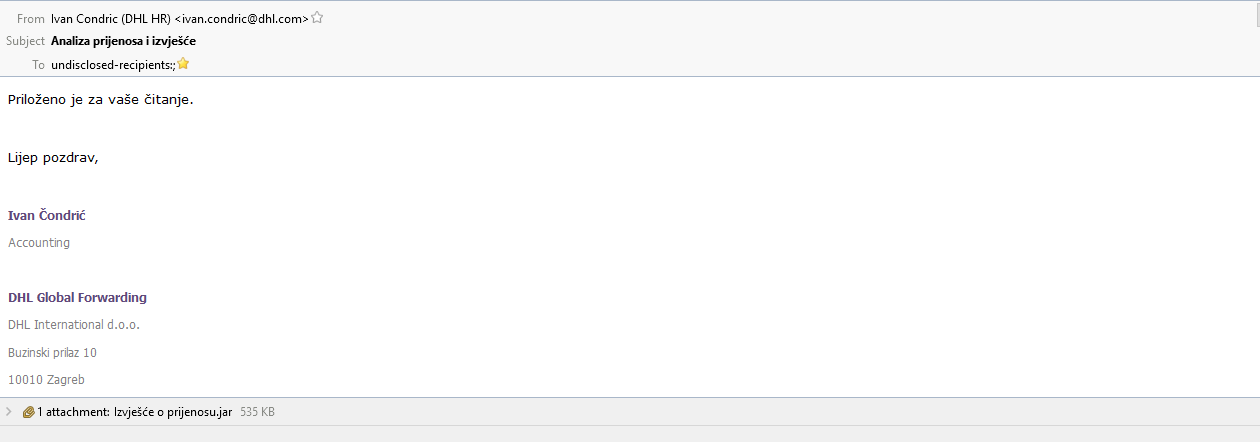Click the To header label
Viewport: 1260px width, 442px height.
click(x=38, y=65)
